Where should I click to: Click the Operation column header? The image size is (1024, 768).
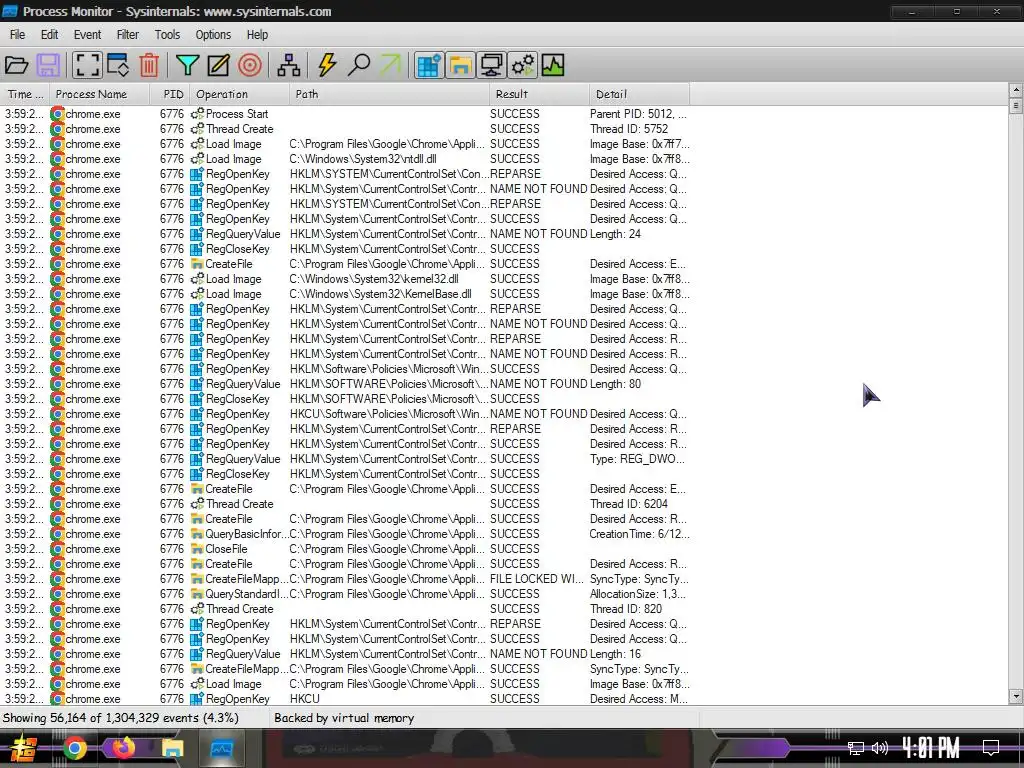click(x=240, y=94)
